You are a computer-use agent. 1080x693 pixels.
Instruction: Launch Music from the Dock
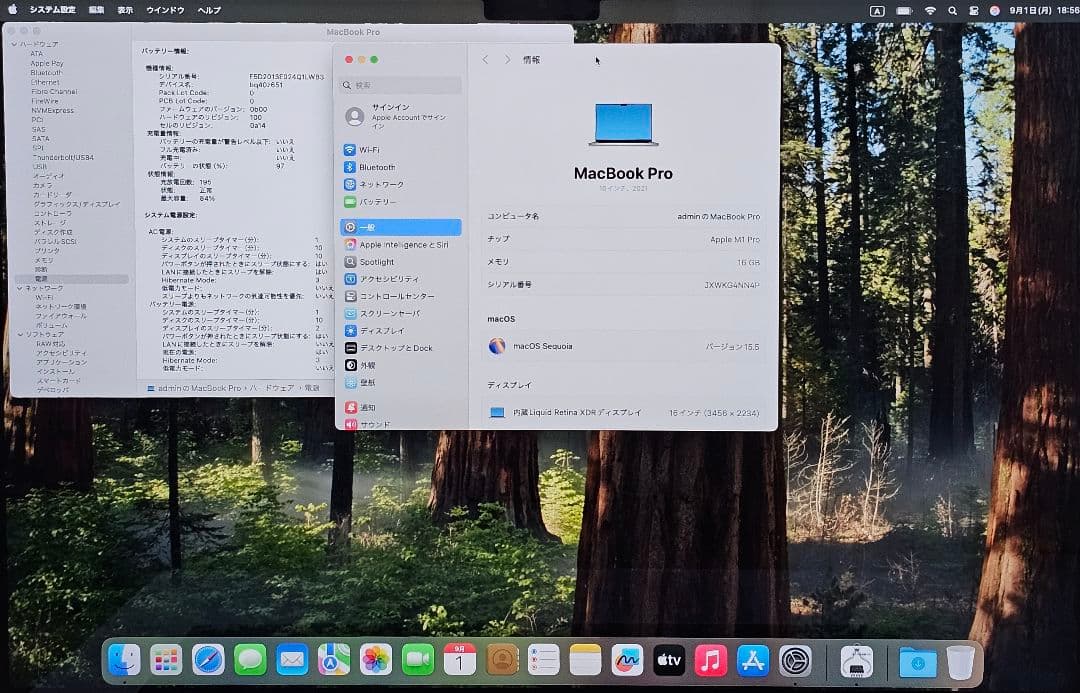(713, 660)
